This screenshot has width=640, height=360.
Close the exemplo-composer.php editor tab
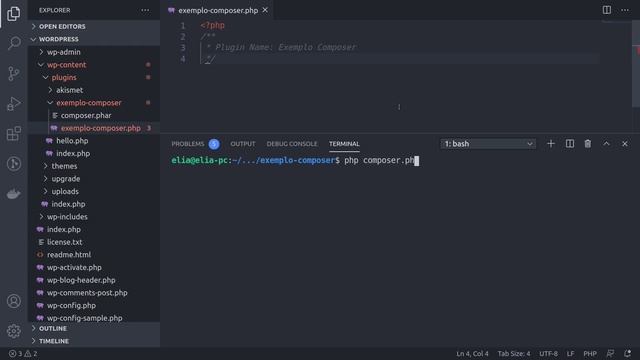(x=265, y=10)
